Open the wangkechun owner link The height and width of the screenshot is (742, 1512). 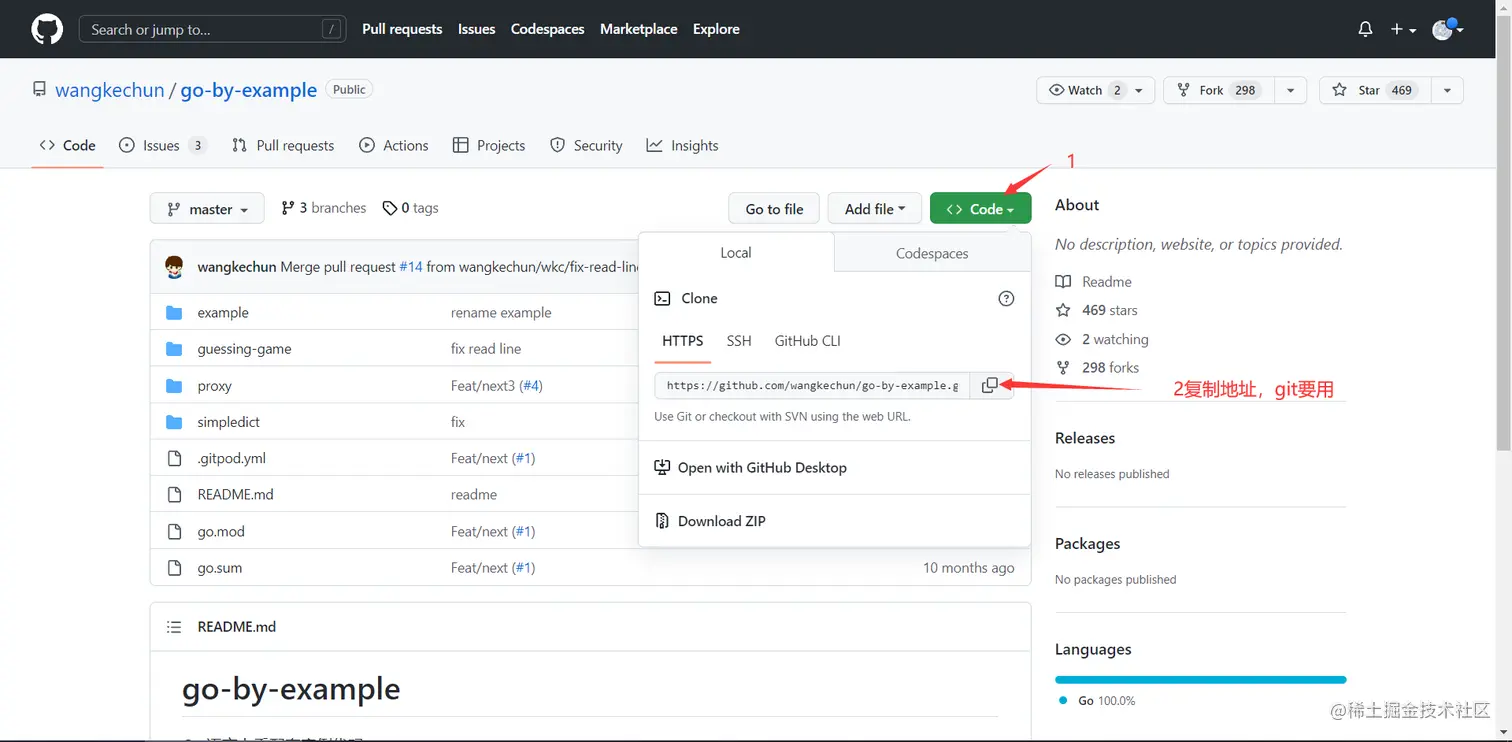coord(110,90)
